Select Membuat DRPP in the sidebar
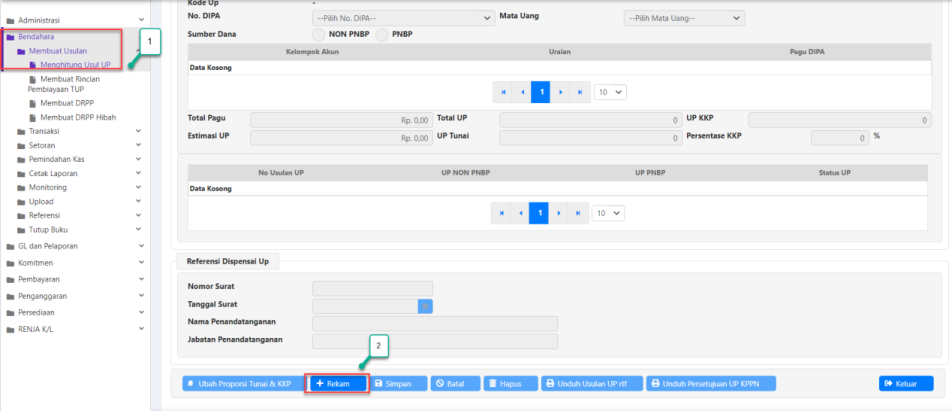This screenshot has width=952, height=411. coord(67,103)
